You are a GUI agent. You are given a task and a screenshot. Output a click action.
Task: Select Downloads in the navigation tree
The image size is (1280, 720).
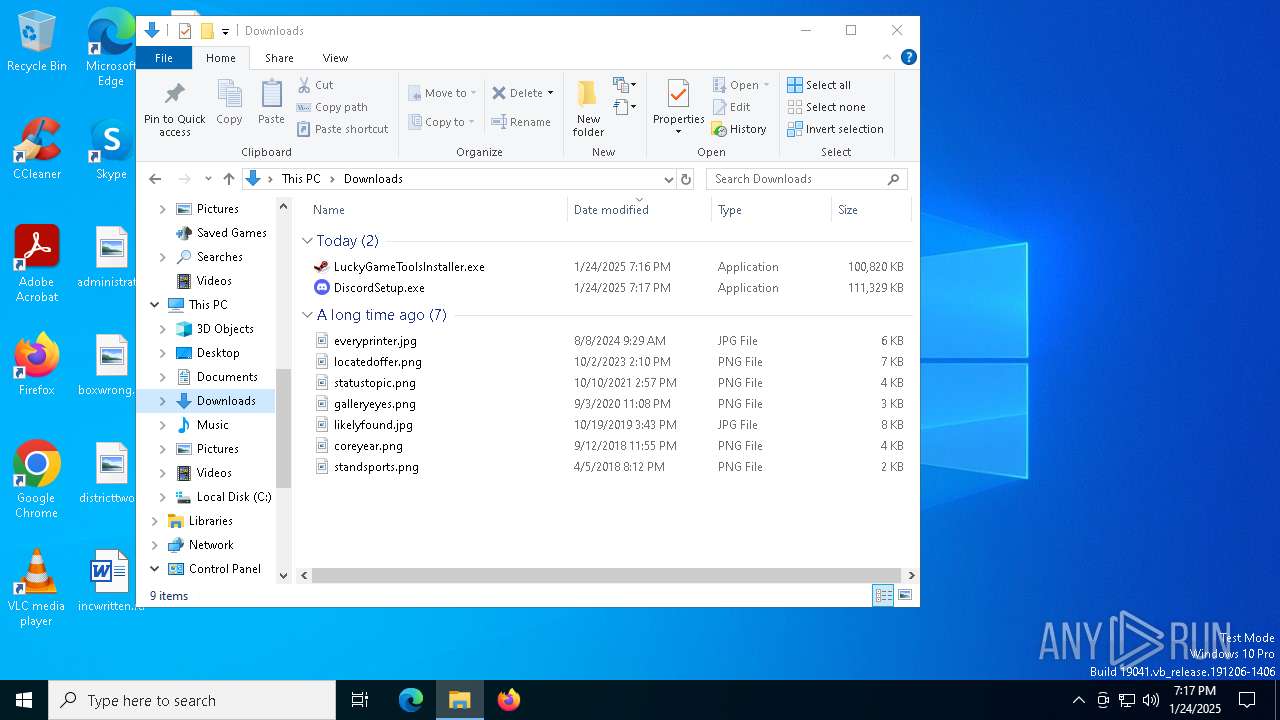coord(226,401)
